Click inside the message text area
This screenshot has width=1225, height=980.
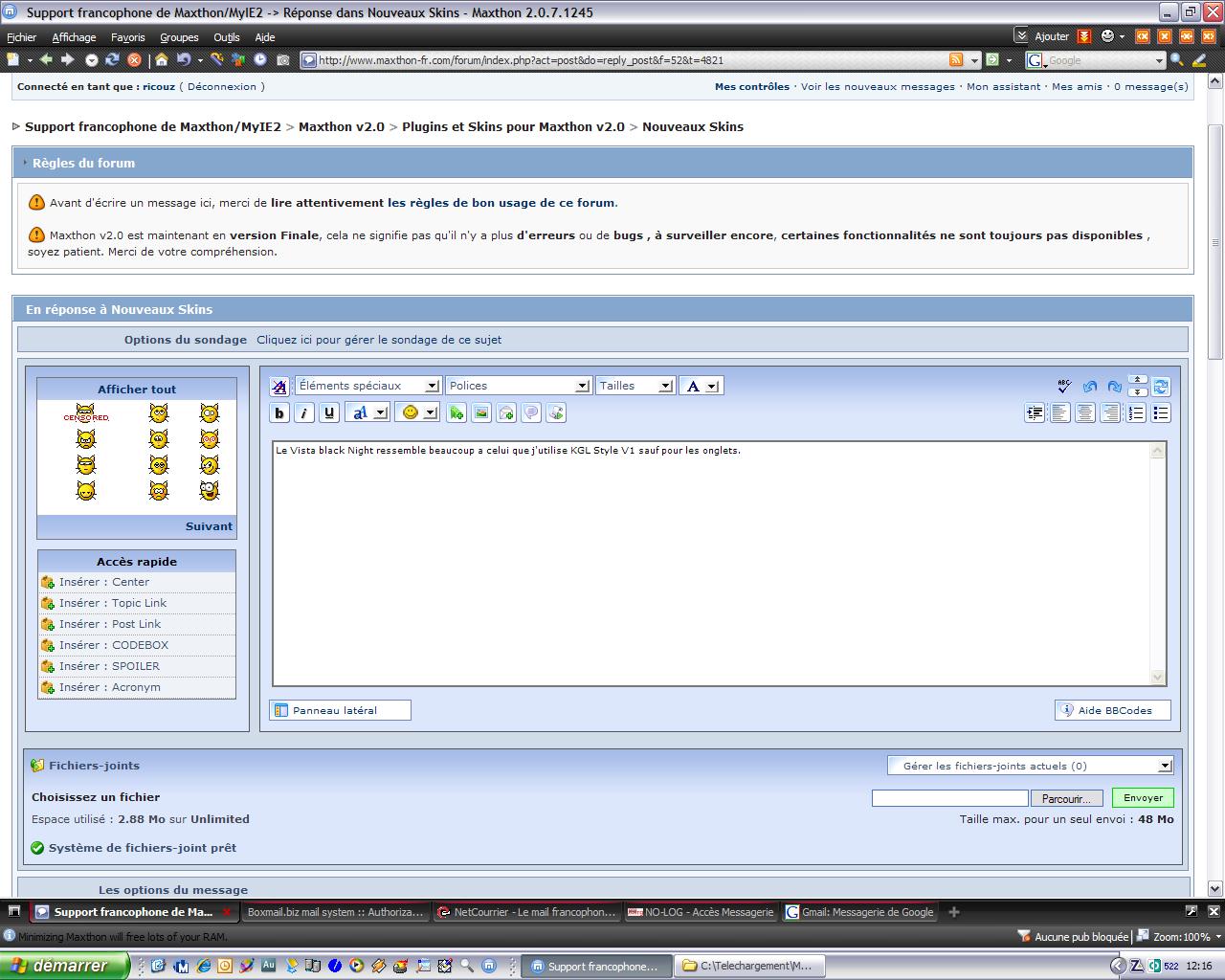tap(712, 563)
